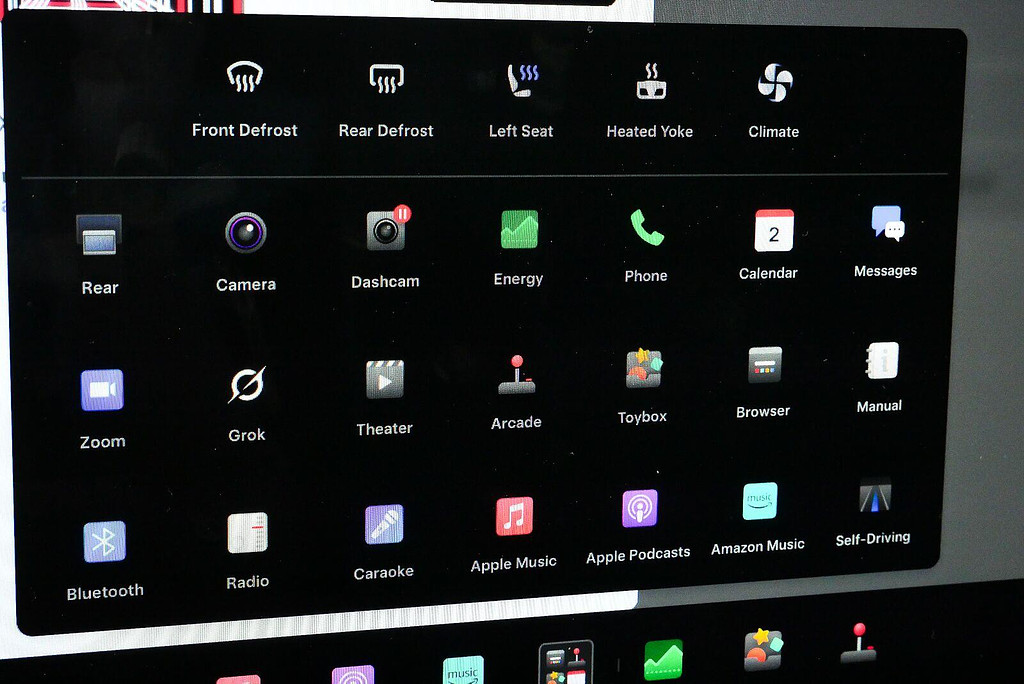The height and width of the screenshot is (684, 1024).
Task: Launch the Radio app
Action: tap(248, 551)
